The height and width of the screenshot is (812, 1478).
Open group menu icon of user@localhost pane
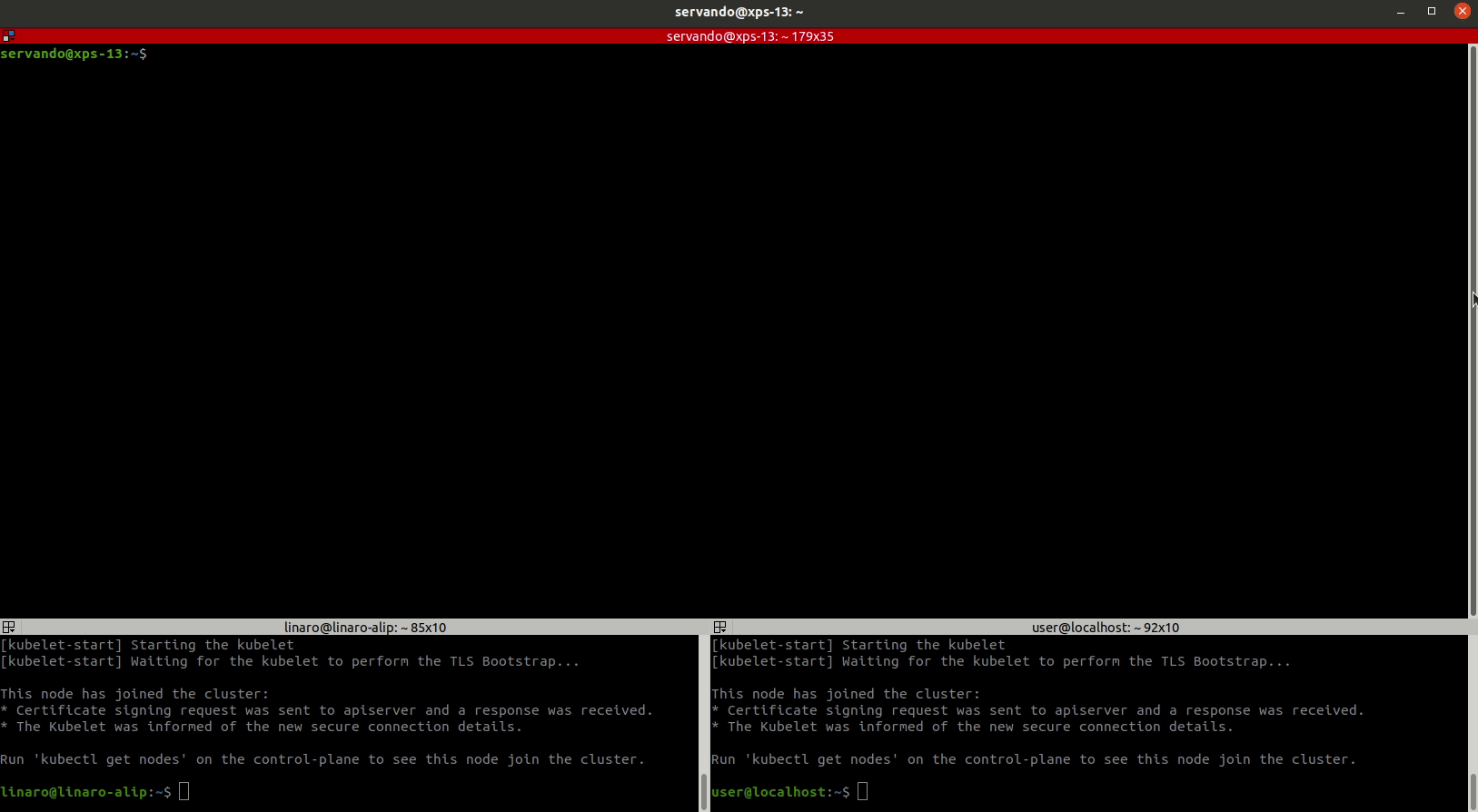719,628
